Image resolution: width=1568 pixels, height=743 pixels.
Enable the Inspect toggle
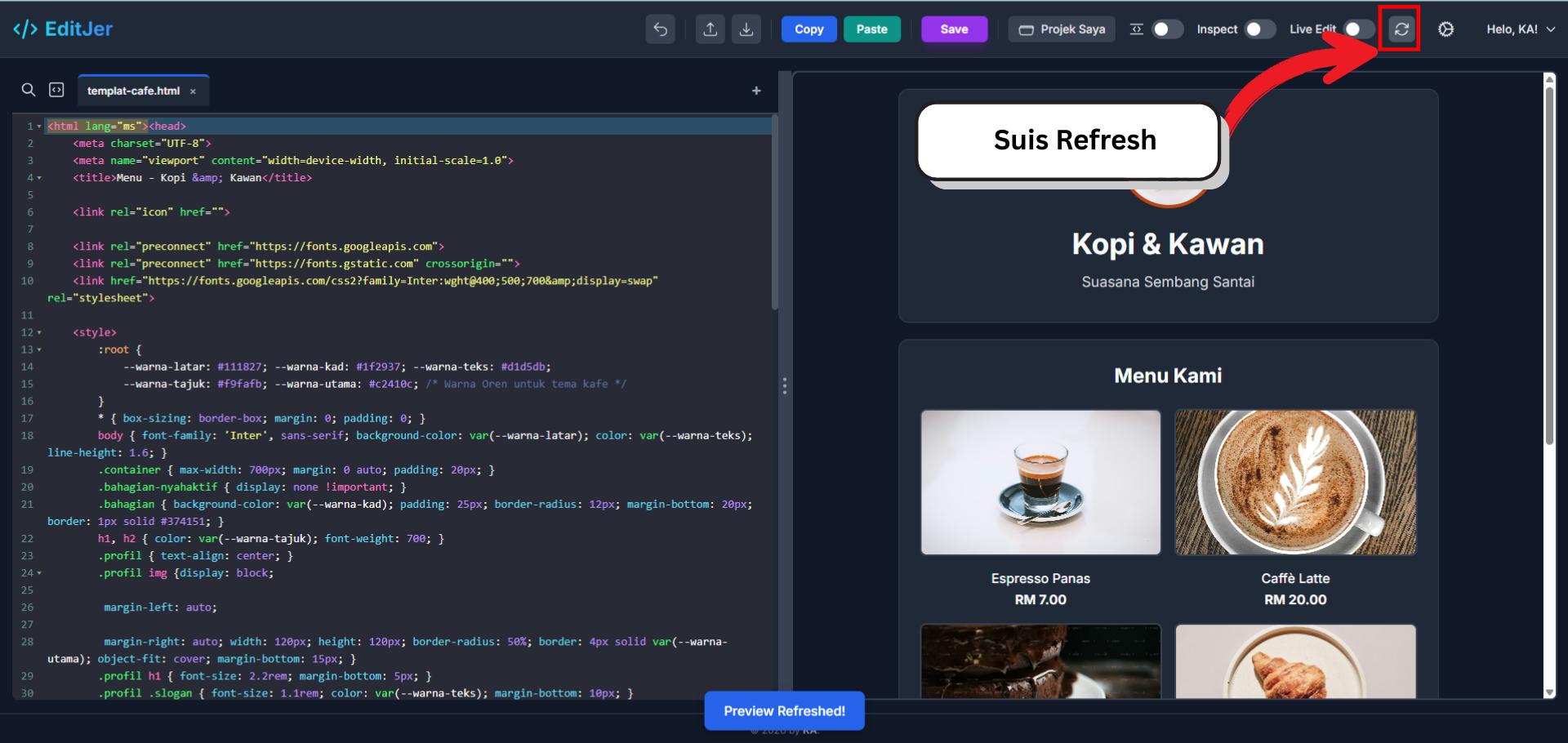click(1259, 29)
